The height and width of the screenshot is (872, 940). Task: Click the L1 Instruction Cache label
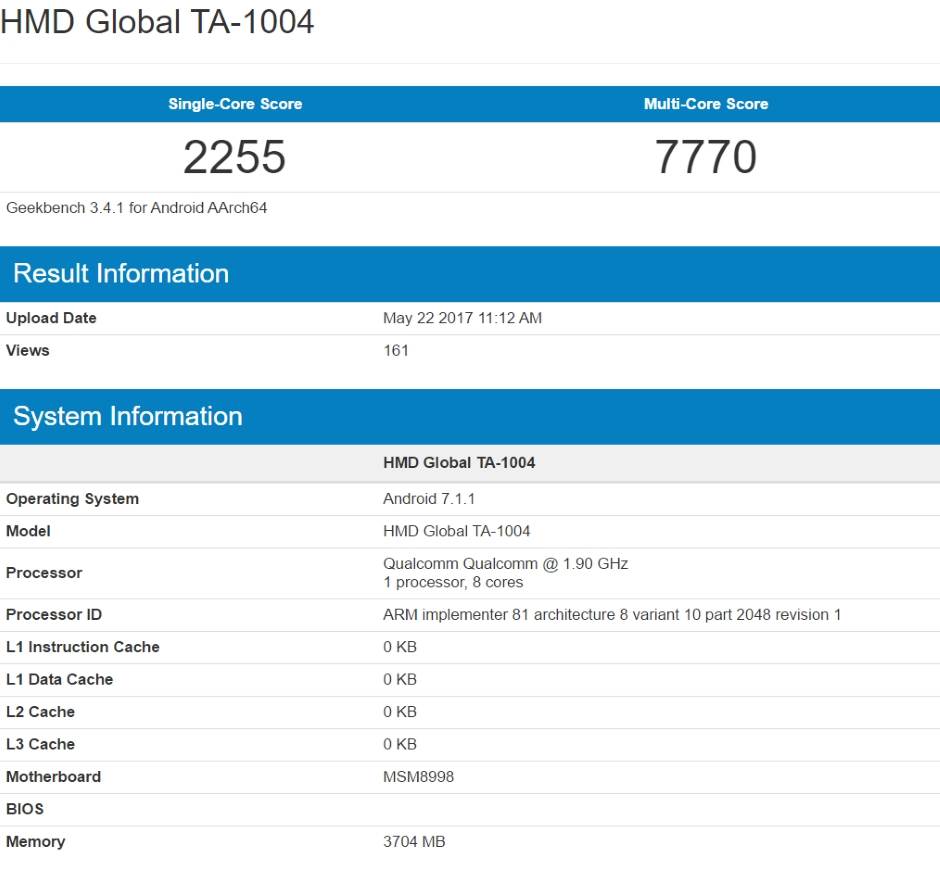[x=83, y=647]
